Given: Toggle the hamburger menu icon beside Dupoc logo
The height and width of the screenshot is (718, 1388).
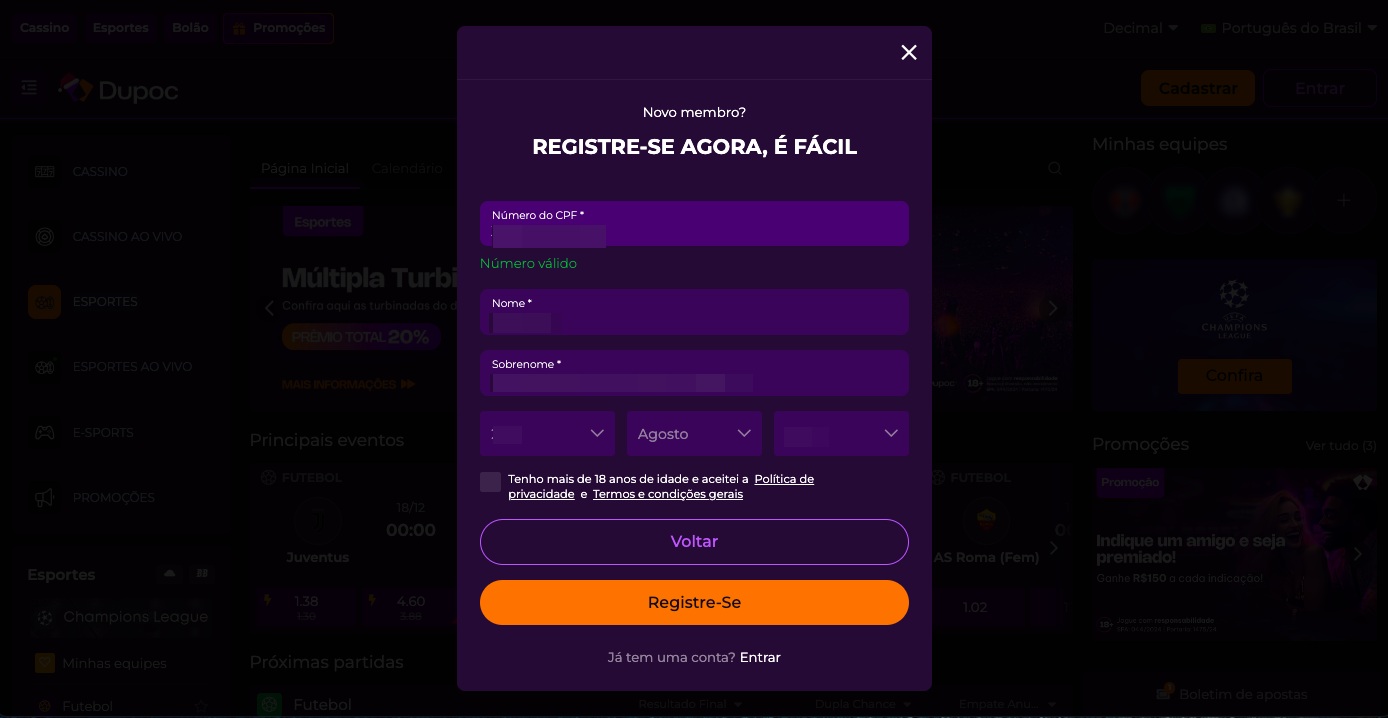Looking at the screenshot, I should [29, 88].
